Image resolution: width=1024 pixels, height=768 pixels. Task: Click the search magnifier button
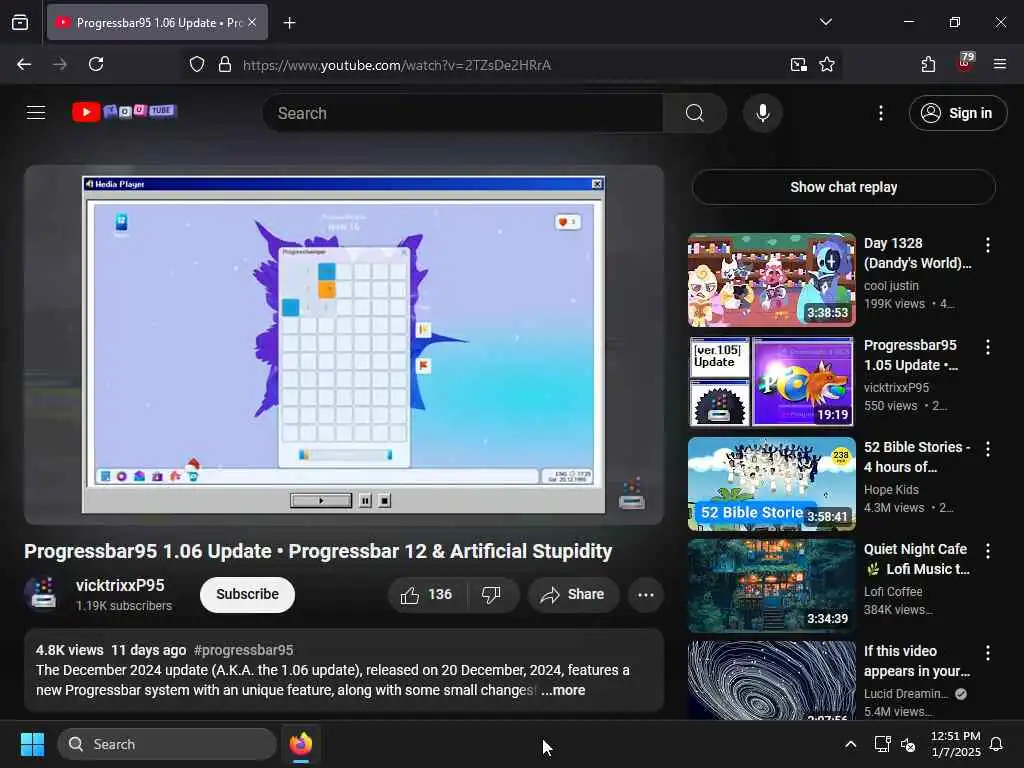694,113
